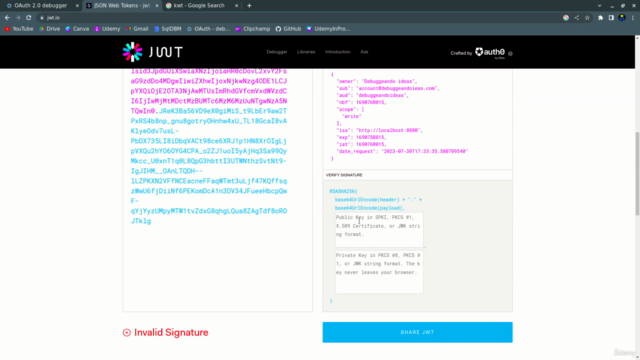Open the Canva bookmark
640x360 pixels.
pyautogui.click(x=77, y=29)
